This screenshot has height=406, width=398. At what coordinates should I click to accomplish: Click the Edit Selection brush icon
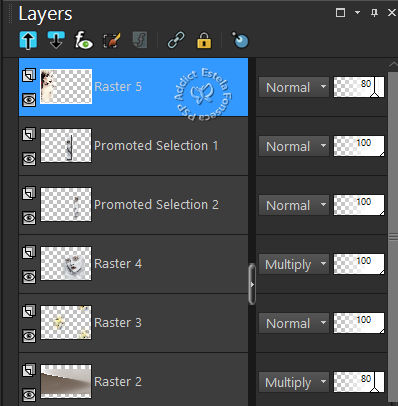tap(111, 40)
